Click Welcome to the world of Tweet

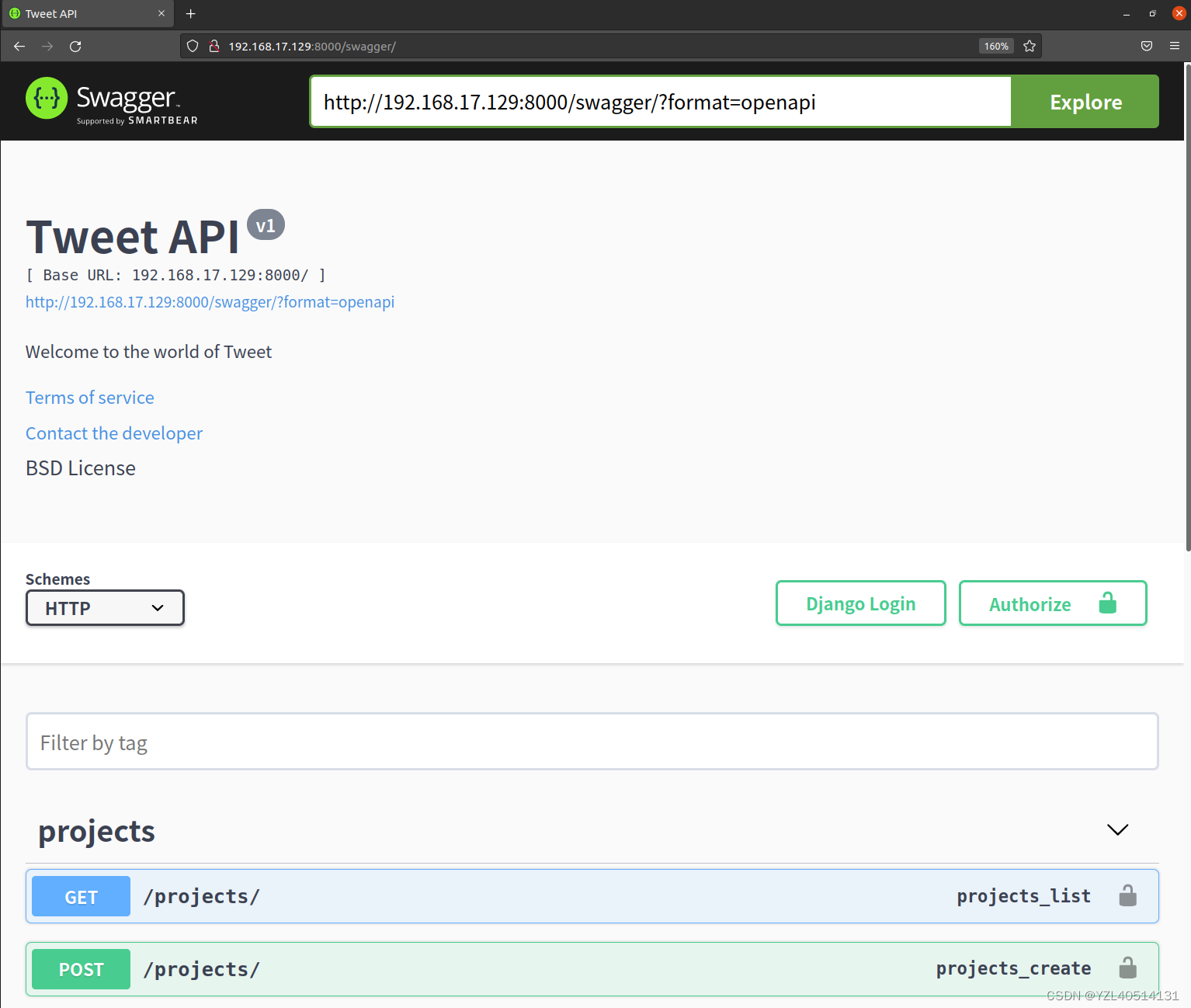pyautogui.click(x=149, y=352)
